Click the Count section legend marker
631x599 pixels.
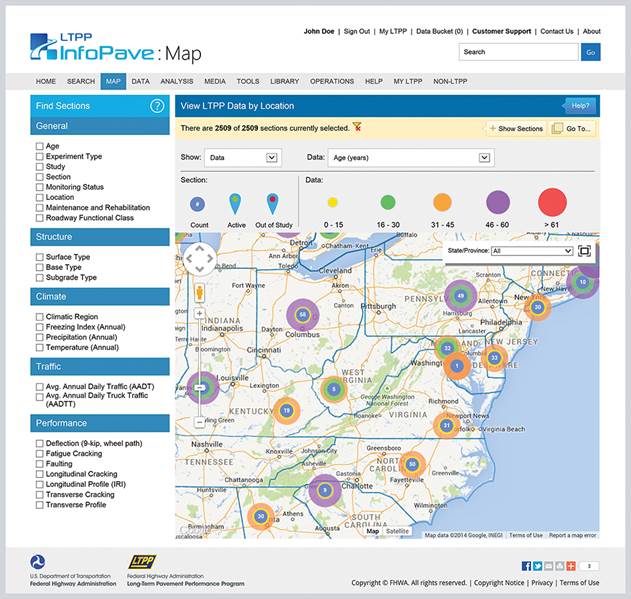197,204
